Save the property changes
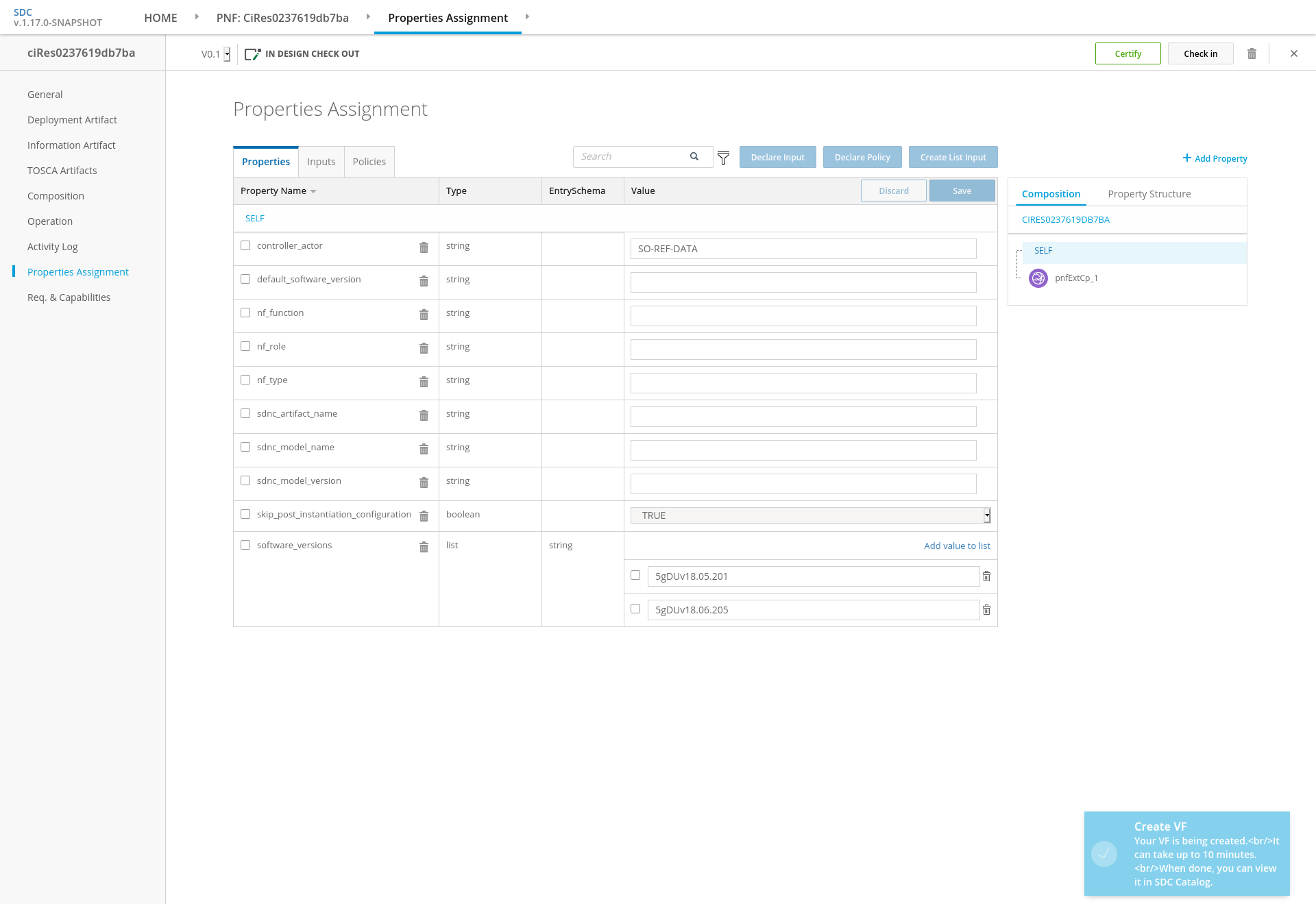The width and height of the screenshot is (1316, 904). coord(962,191)
